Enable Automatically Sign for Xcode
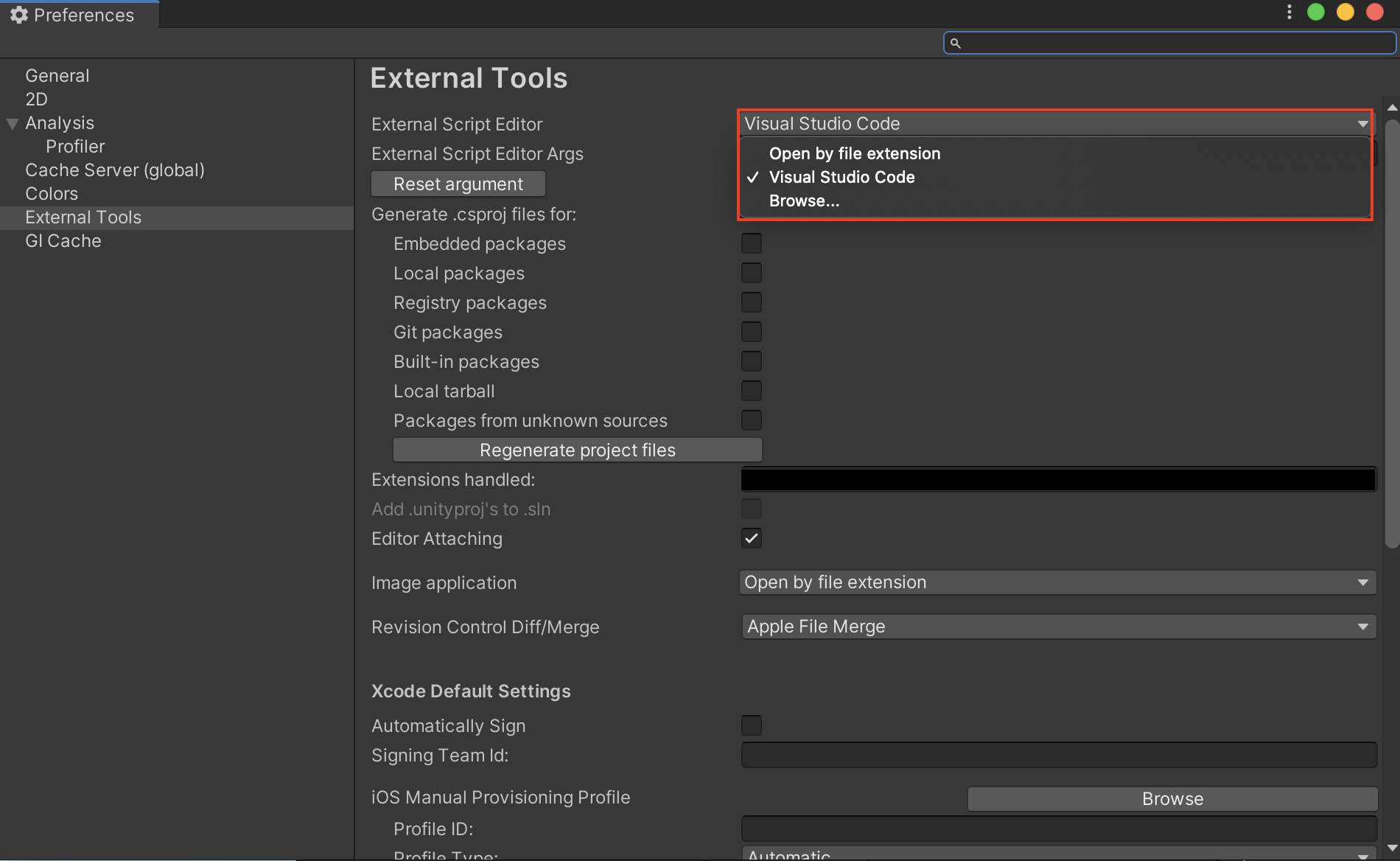Screen dimensions: 1400x861 [x=751, y=725]
